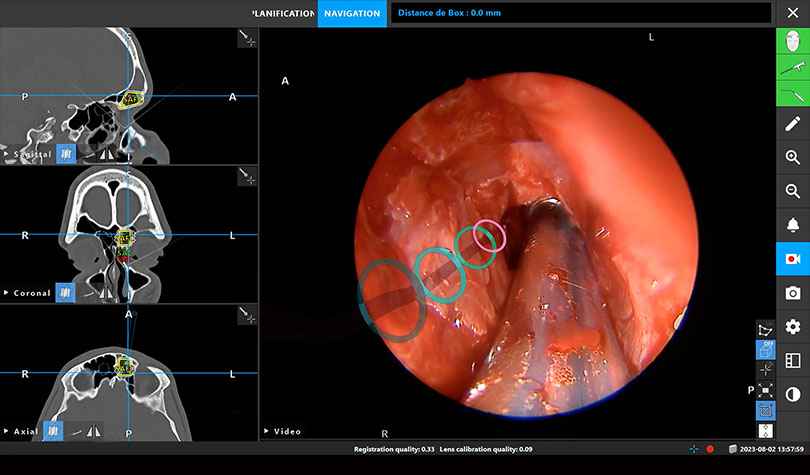Open the alert bell notifications
This screenshot has width=810, height=475.
tap(793, 224)
